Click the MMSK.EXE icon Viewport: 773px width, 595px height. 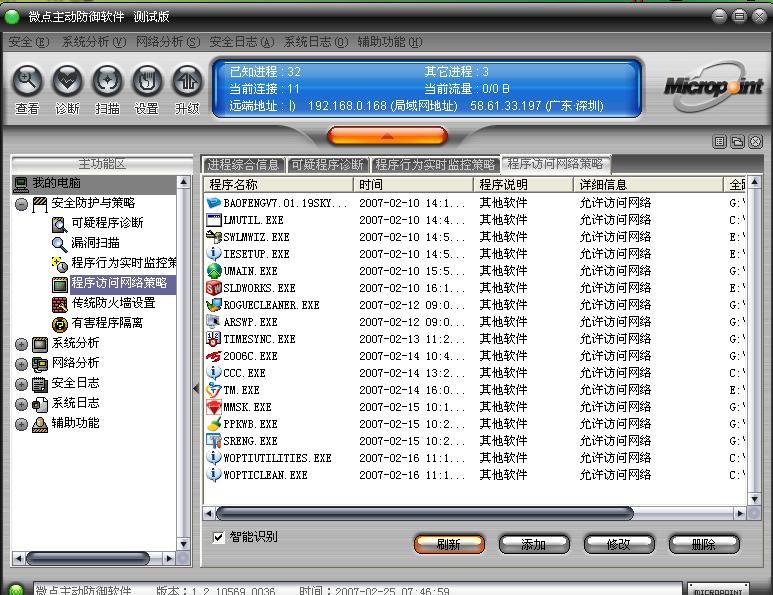(x=213, y=407)
